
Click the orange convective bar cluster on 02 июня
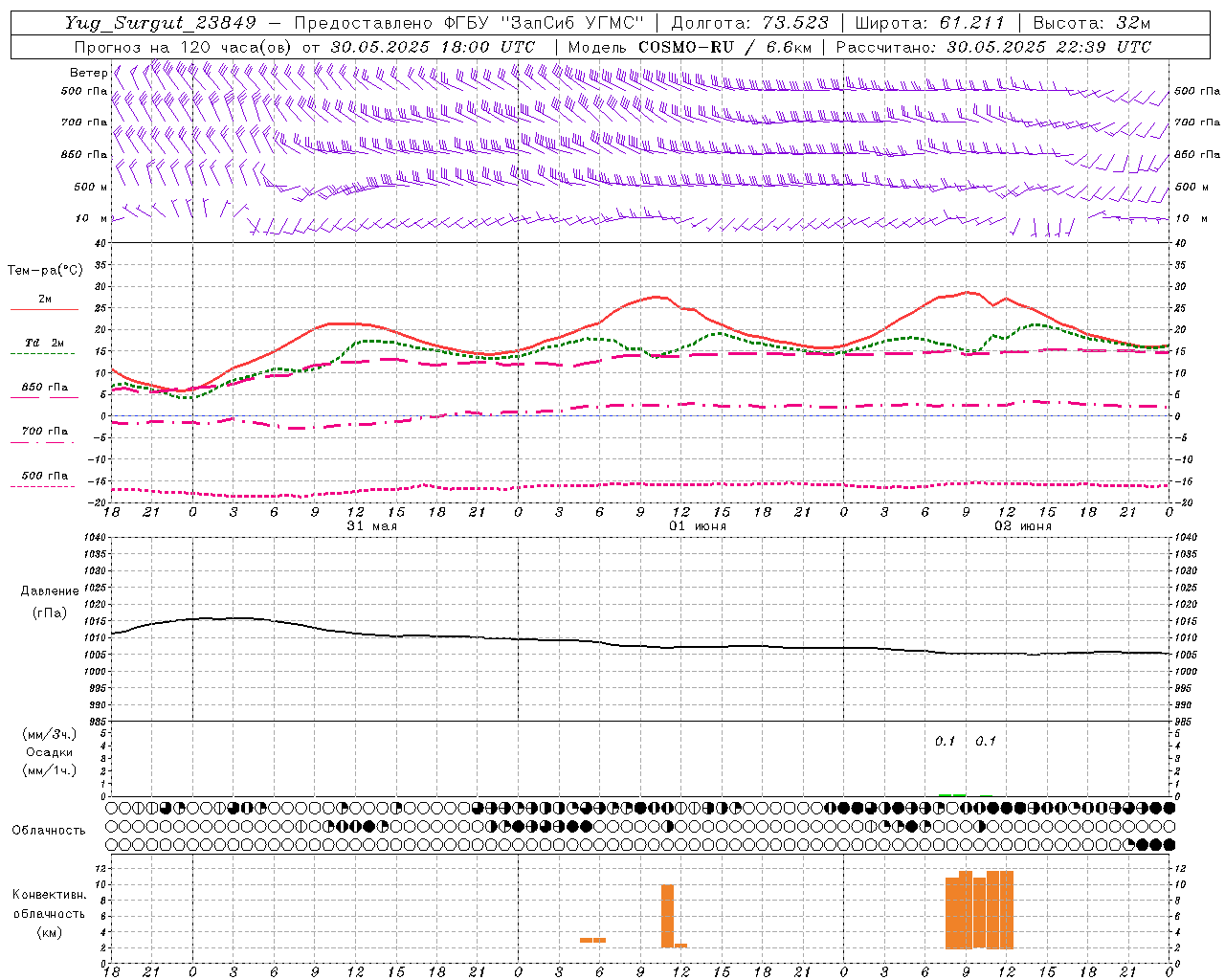pyautogui.click(x=979, y=909)
